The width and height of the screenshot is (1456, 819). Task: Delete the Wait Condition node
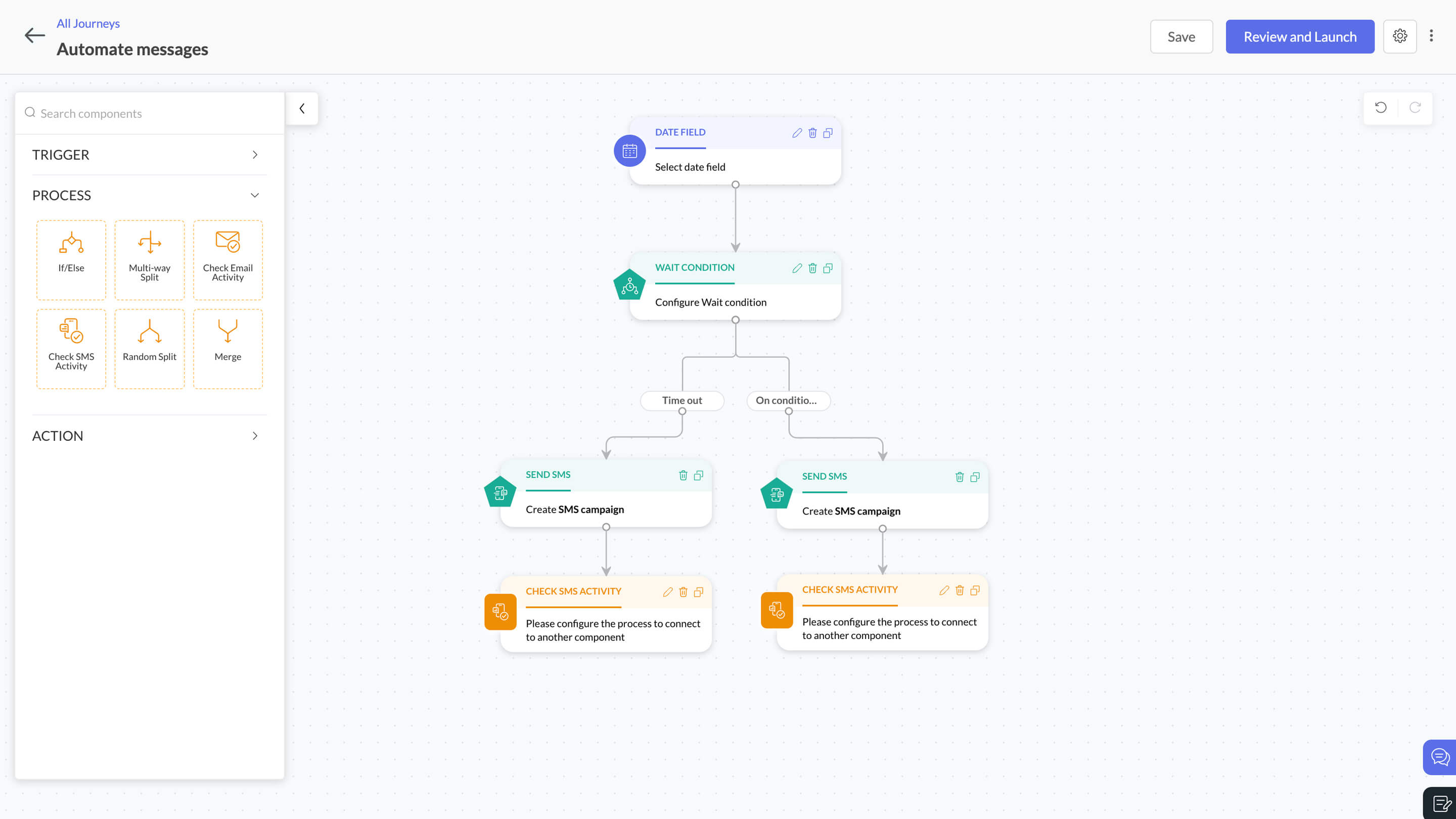point(812,268)
